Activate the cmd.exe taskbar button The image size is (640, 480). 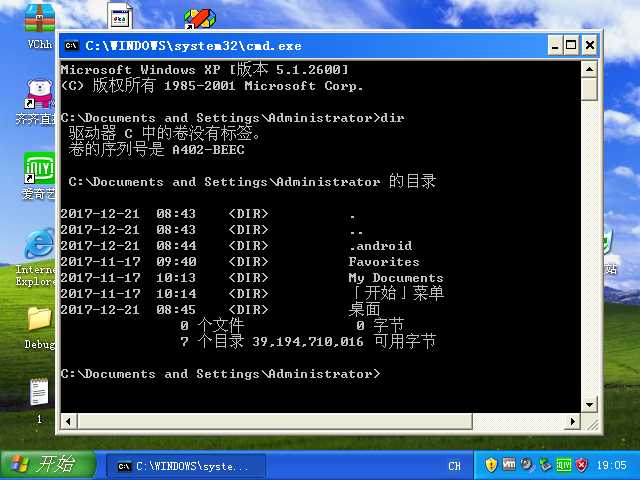pyautogui.click(x=186, y=466)
